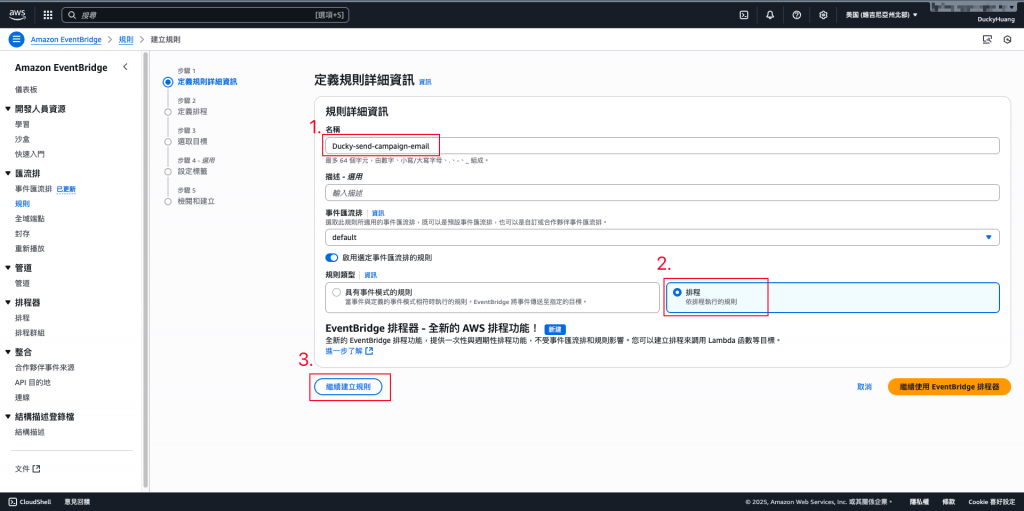Image resolution: width=1024 pixels, height=511 pixels.
Task: Open 快速入門 in sidebar
Action: click(x=30, y=154)
